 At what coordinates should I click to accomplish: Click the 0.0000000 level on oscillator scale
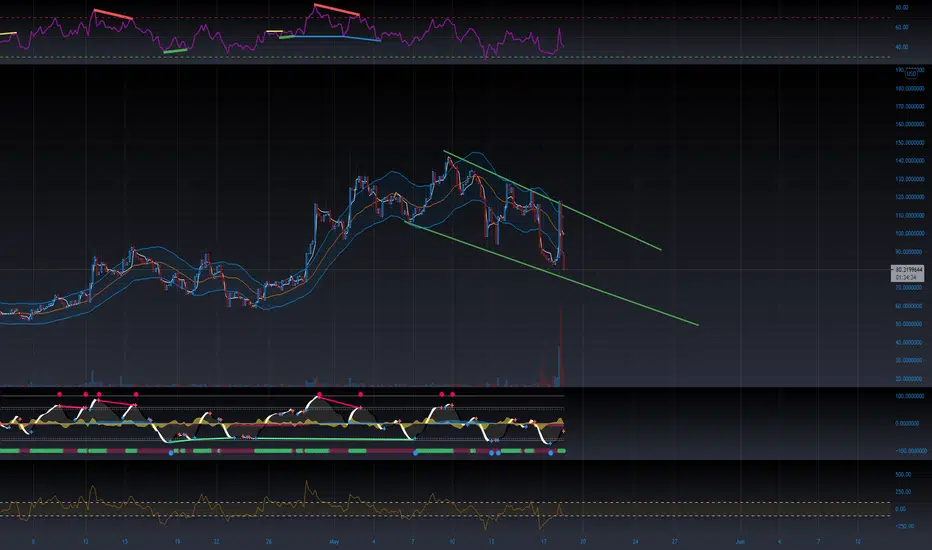pyautogui.click(x=909, y=423)
